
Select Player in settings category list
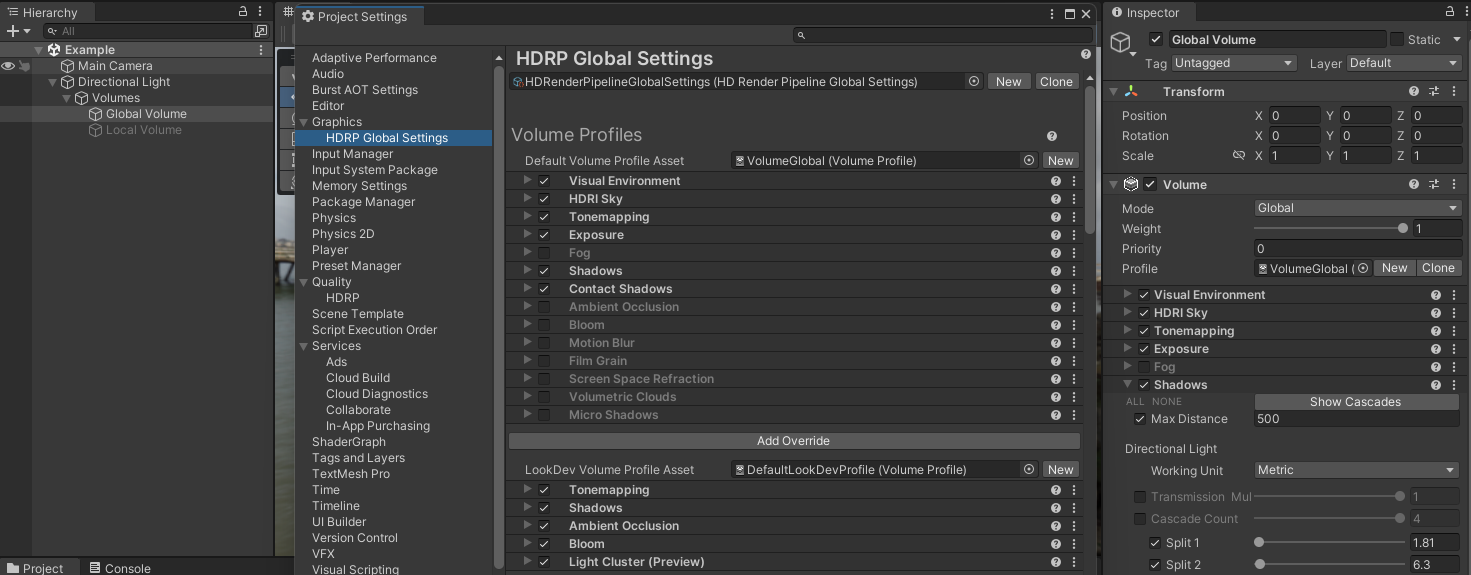point(330,250)
